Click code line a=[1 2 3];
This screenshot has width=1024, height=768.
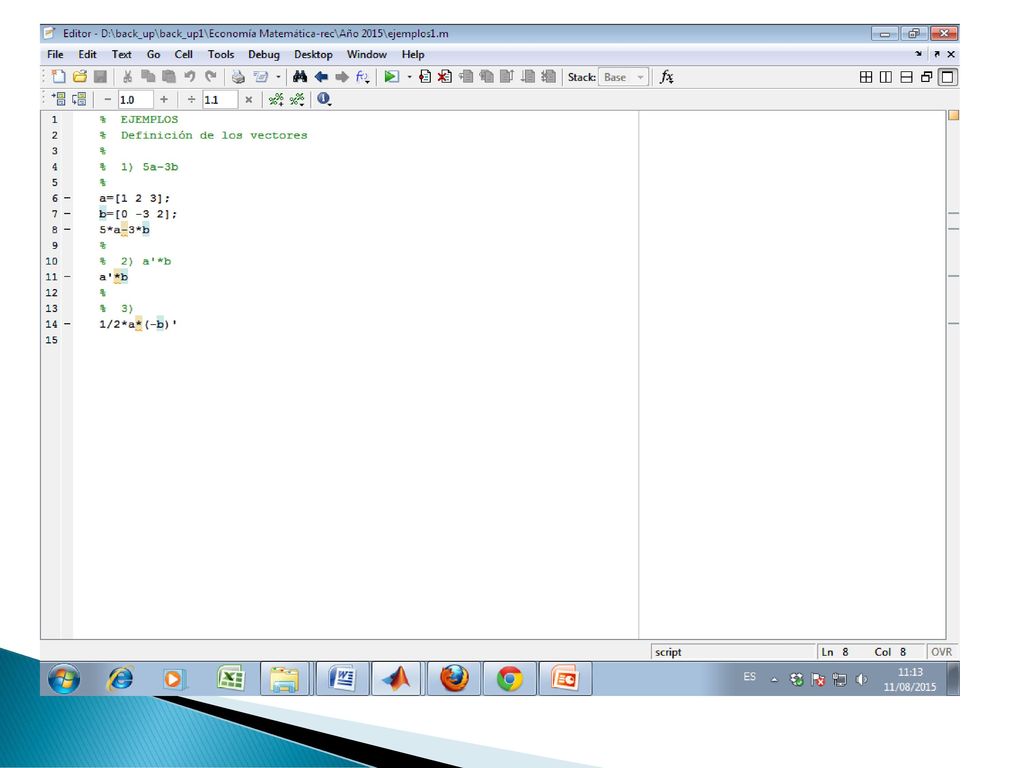pos(135,198)
